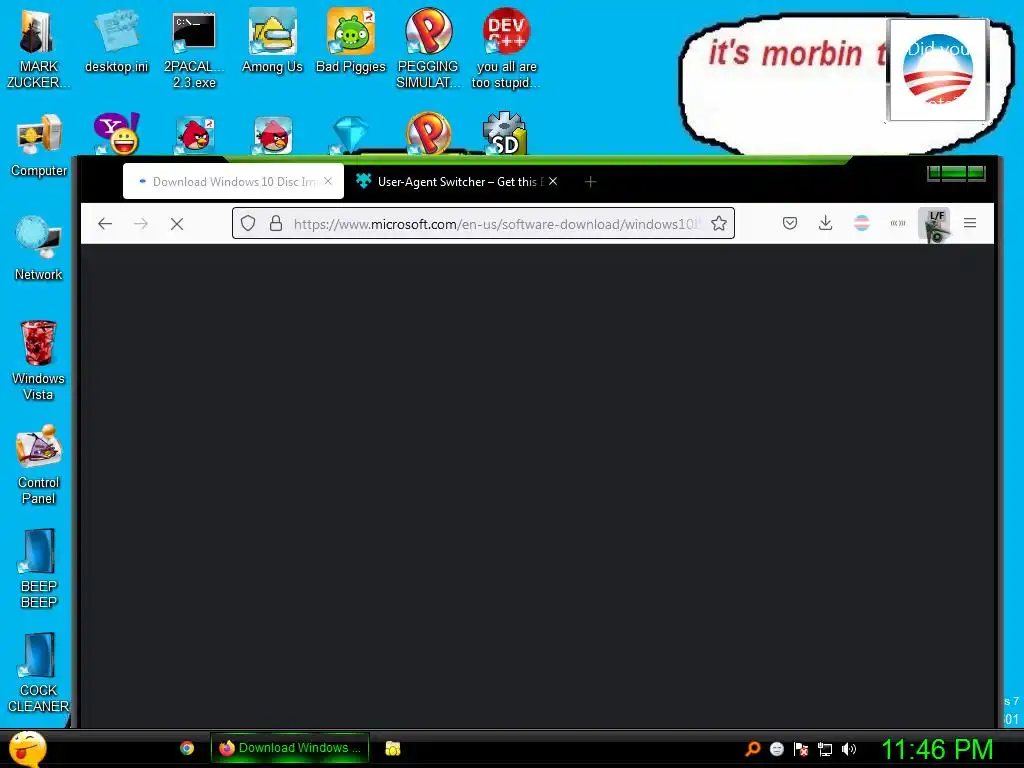The width and height of the screenshot is (1024, 768).
Task: Open the MARK ZUCKER desktop icon
Action: tap(38, 50)
